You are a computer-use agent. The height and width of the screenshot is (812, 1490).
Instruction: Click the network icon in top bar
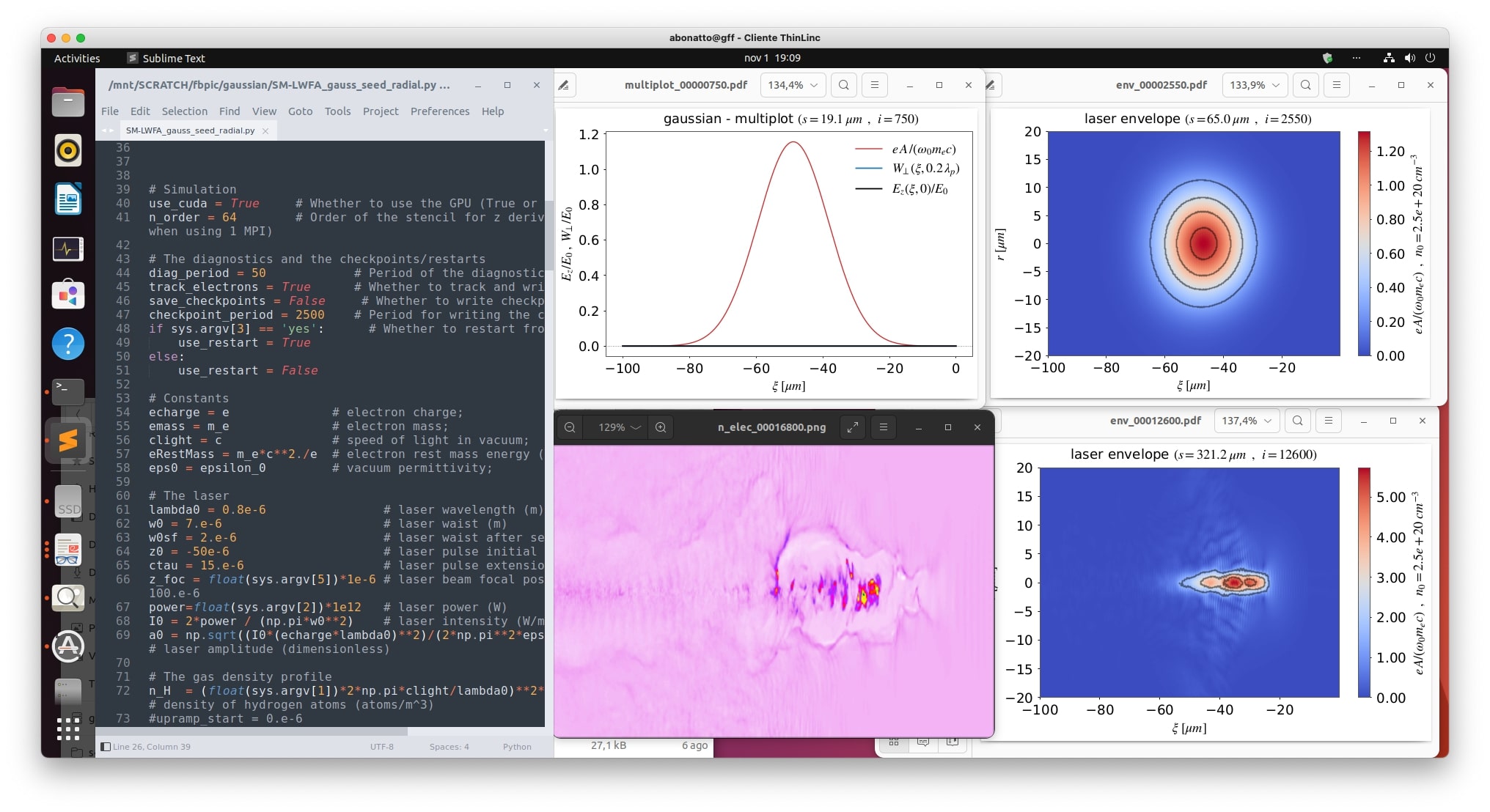point(1389,58)
